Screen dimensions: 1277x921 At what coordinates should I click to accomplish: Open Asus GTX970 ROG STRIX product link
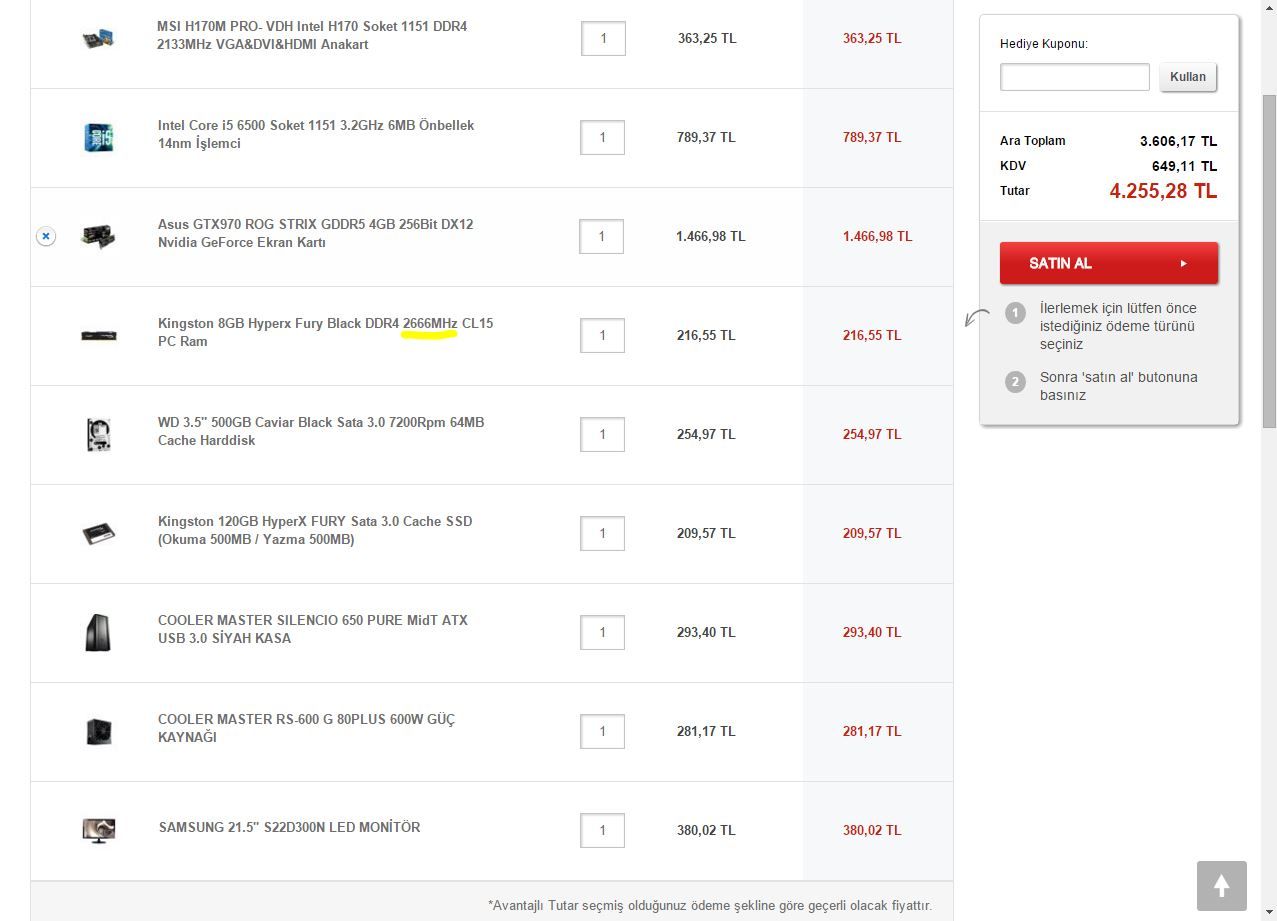click(315, 233)
